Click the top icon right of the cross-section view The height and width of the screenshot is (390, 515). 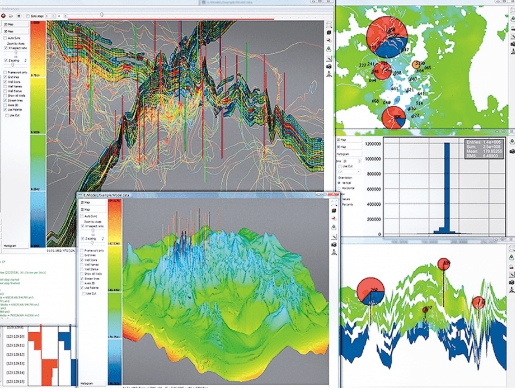pos(329,25)
